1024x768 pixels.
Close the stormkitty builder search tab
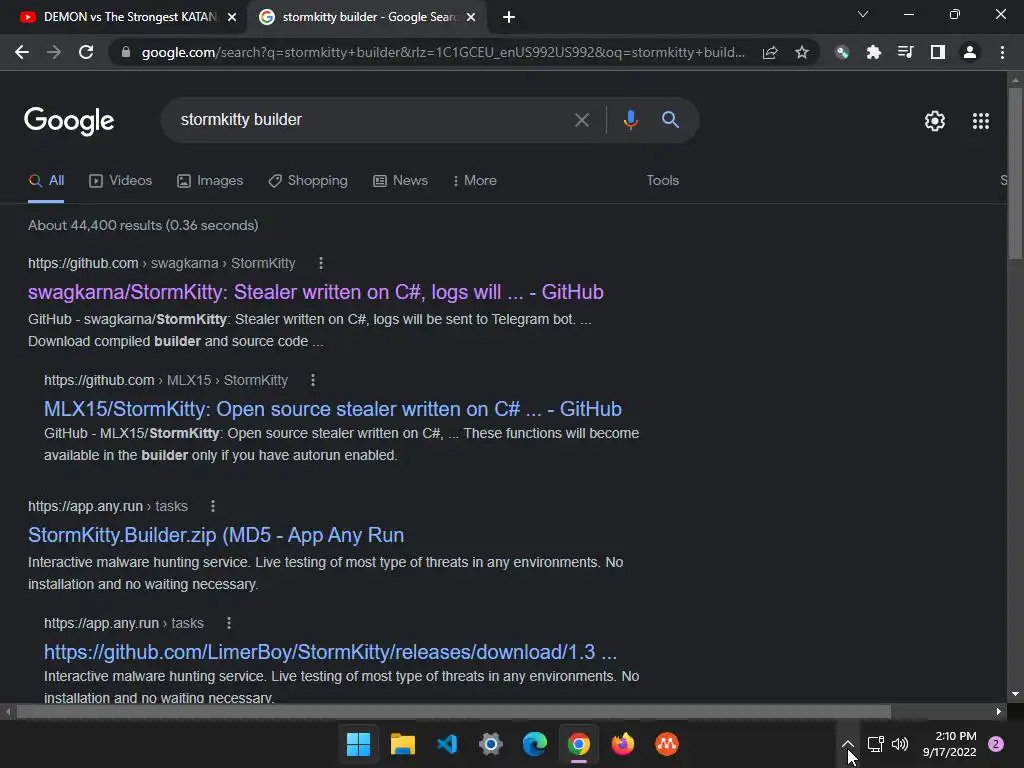(x=471, y=18)
